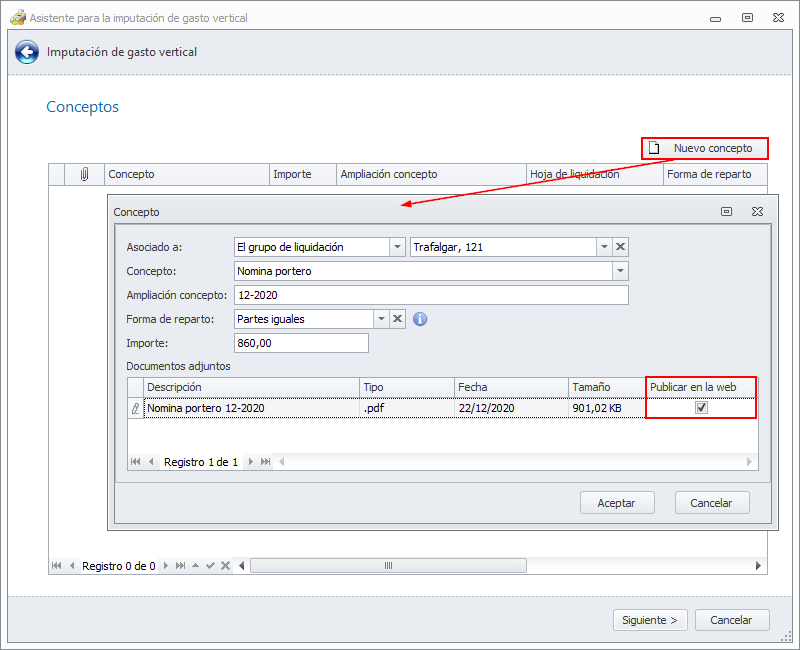Show info about Forma de reparto
Image resolution: width=800 pixels, height=650 pixels.
tap(419, 319)
